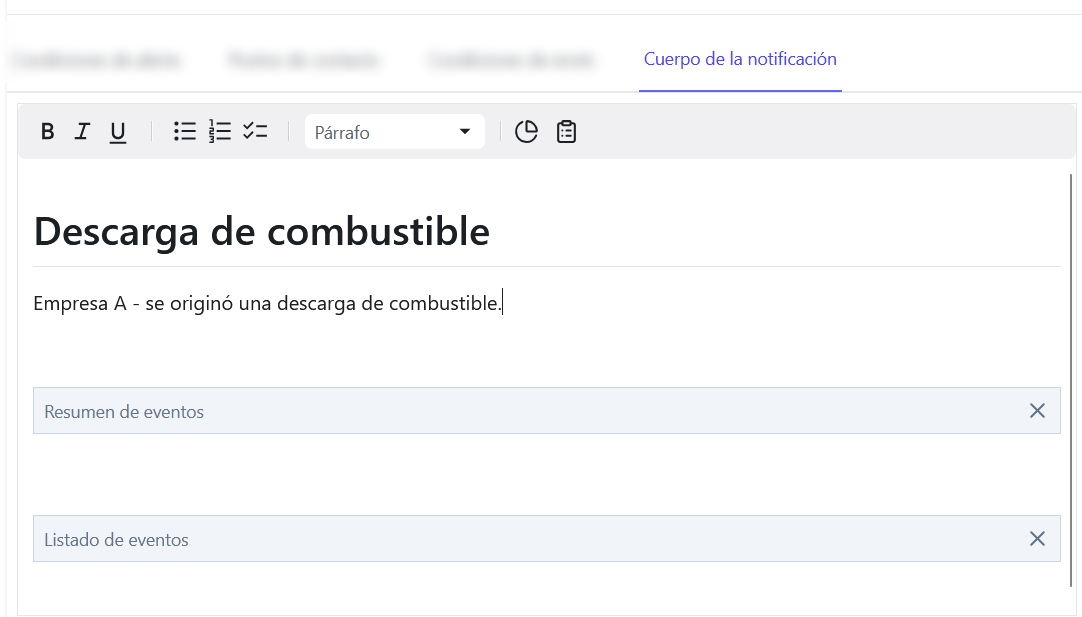
Task: Switch to the Cuerpo de la notificación tab
Action: point(740,60)
